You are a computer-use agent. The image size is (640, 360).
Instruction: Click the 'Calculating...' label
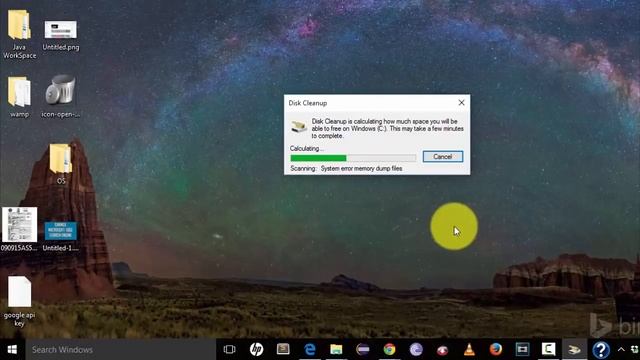307,149
